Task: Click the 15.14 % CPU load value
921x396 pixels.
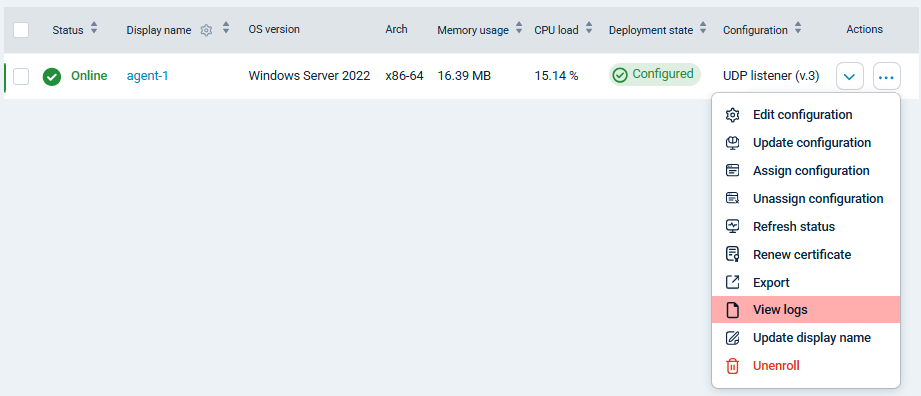Action: (556, 76)
